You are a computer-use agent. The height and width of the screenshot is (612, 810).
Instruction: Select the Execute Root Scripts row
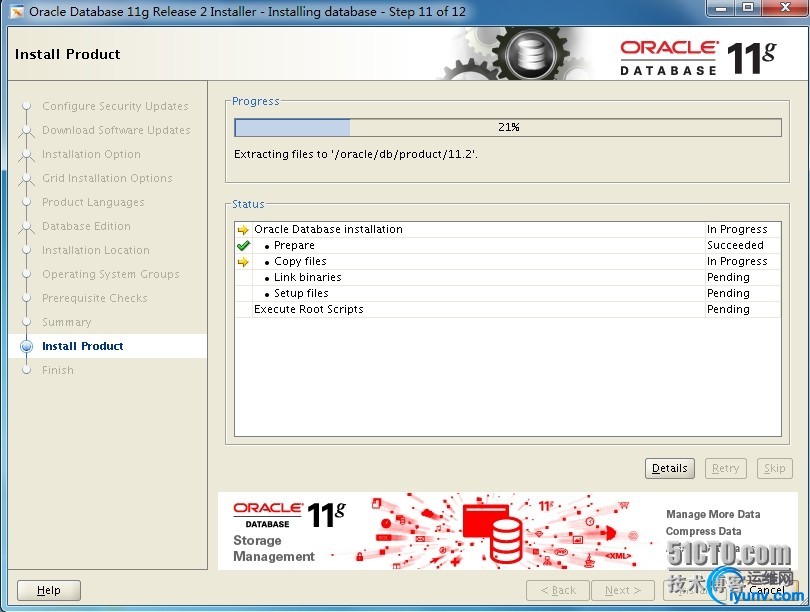(x=508, y=309)
